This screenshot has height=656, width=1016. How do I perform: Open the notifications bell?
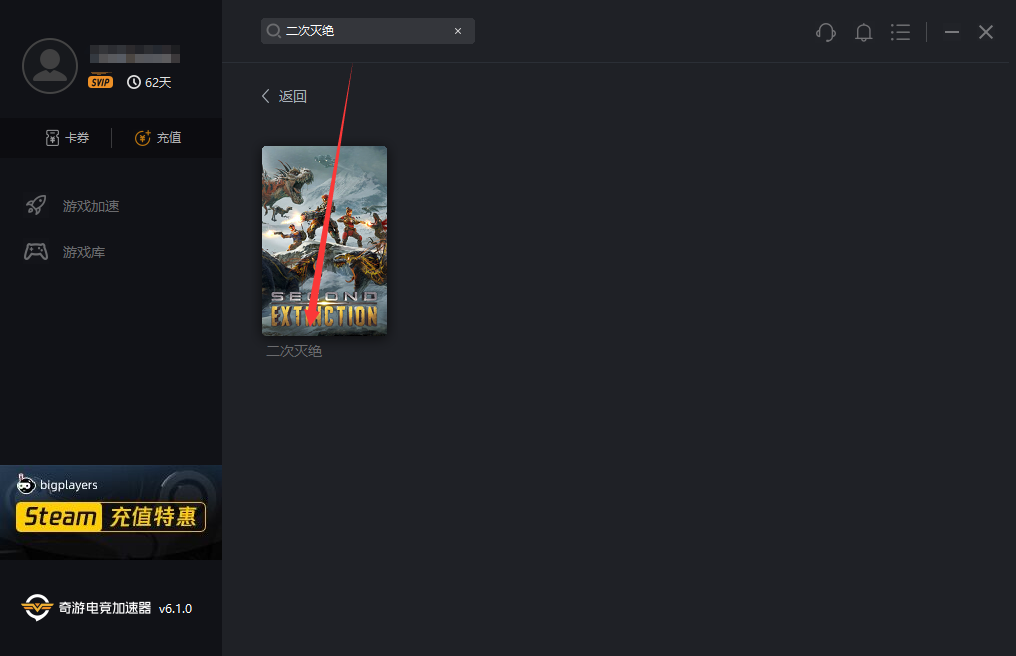click(x=864, y=32)
